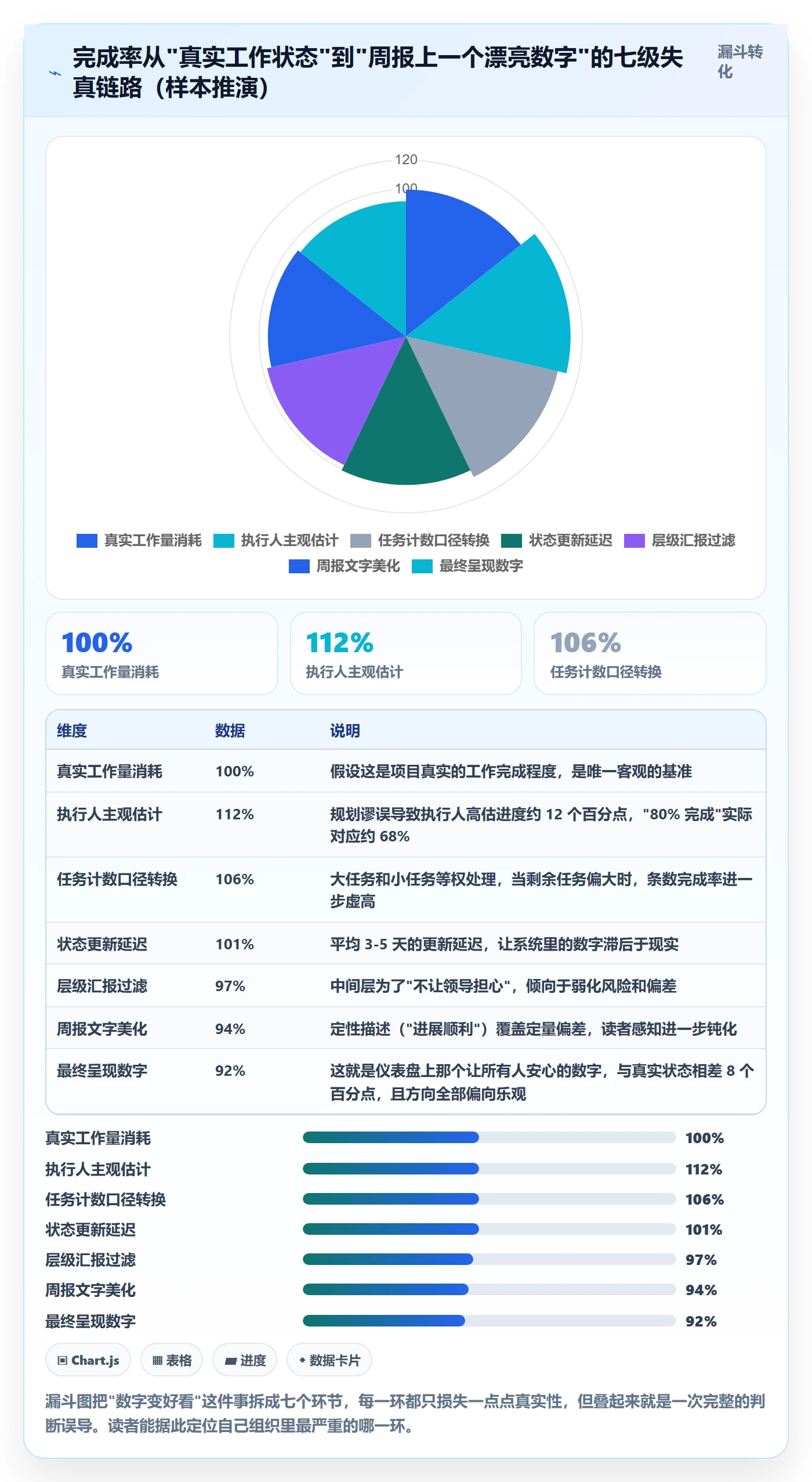Click the 层级汇报过滤 progress bar
Viewport: 812px width, 1482px height.
pos(490,1259)
